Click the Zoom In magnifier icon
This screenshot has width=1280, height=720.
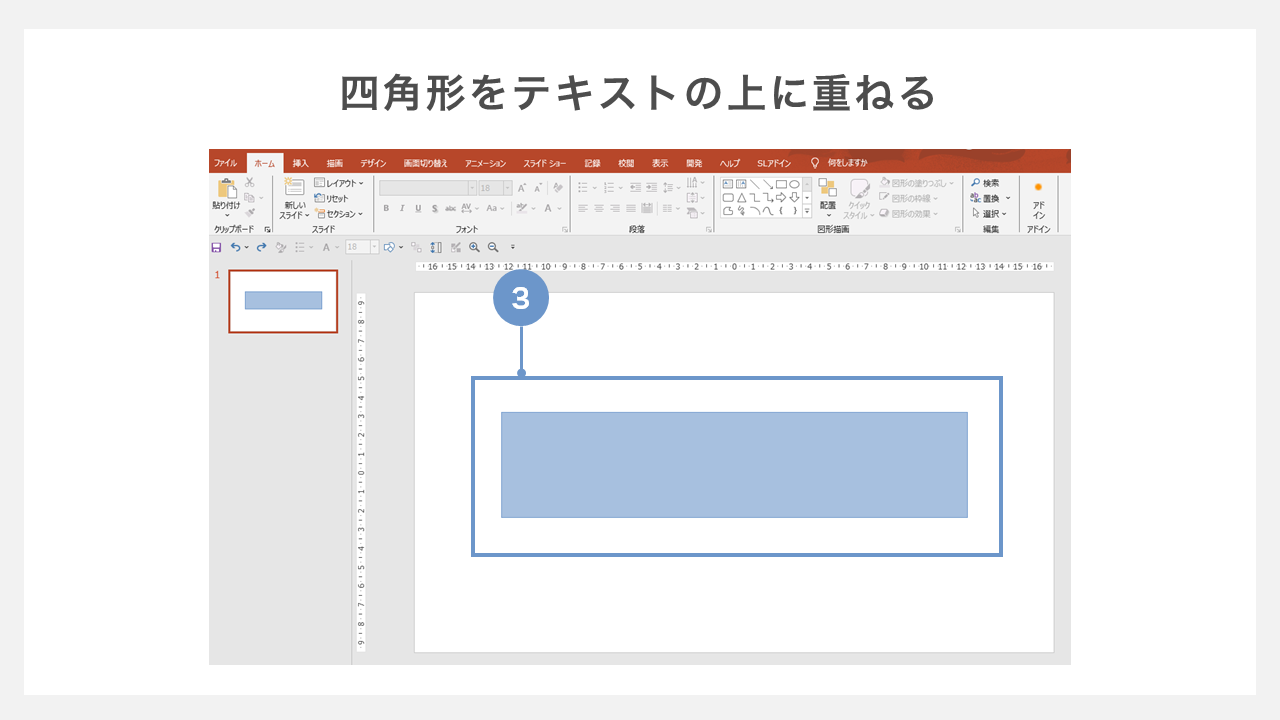474,247
